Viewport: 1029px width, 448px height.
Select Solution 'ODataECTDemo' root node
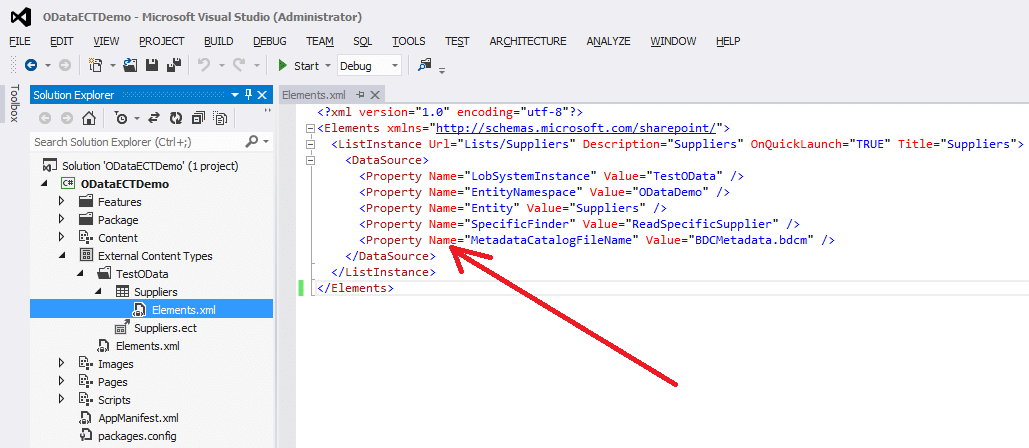[150, 166]
